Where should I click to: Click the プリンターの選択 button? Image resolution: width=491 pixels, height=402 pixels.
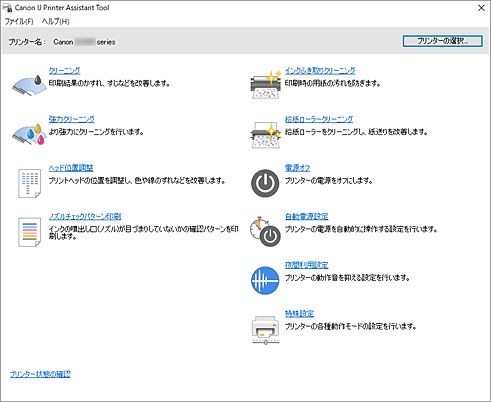coord(442,41)
